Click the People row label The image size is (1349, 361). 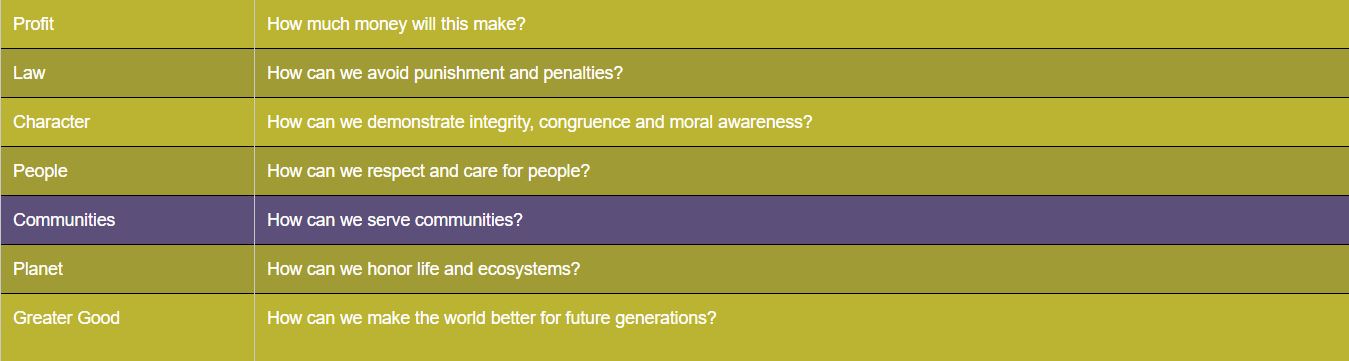click(40, 171)
